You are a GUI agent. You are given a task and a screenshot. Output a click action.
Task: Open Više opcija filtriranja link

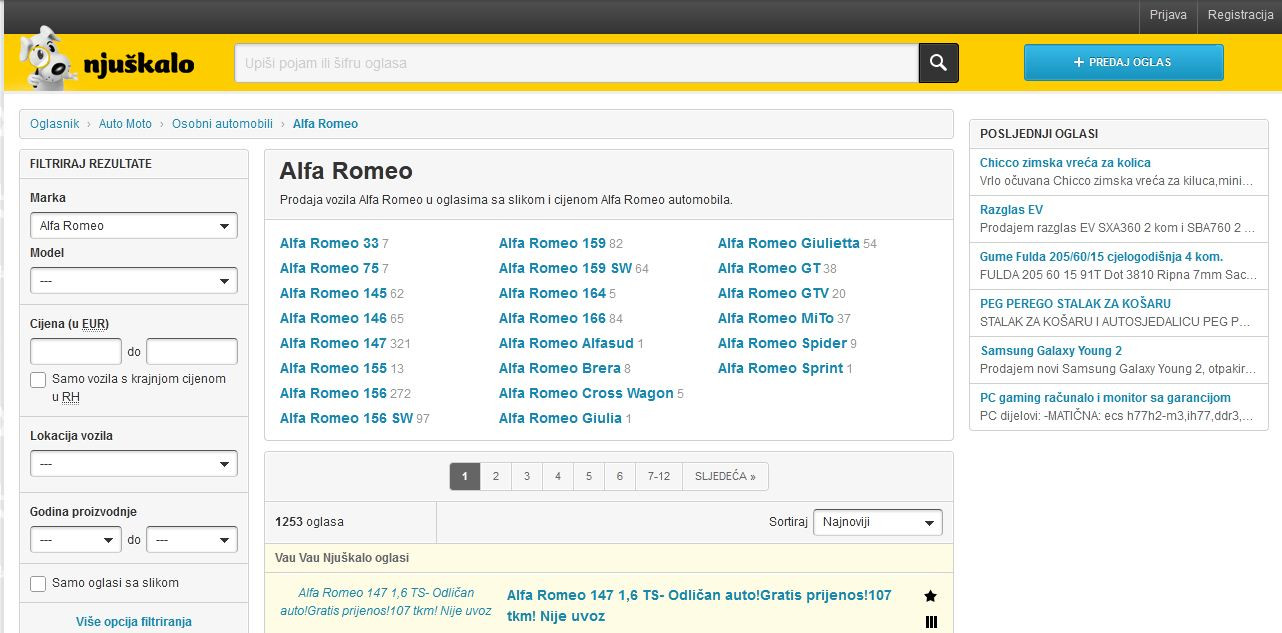click(x=134, y=622)
